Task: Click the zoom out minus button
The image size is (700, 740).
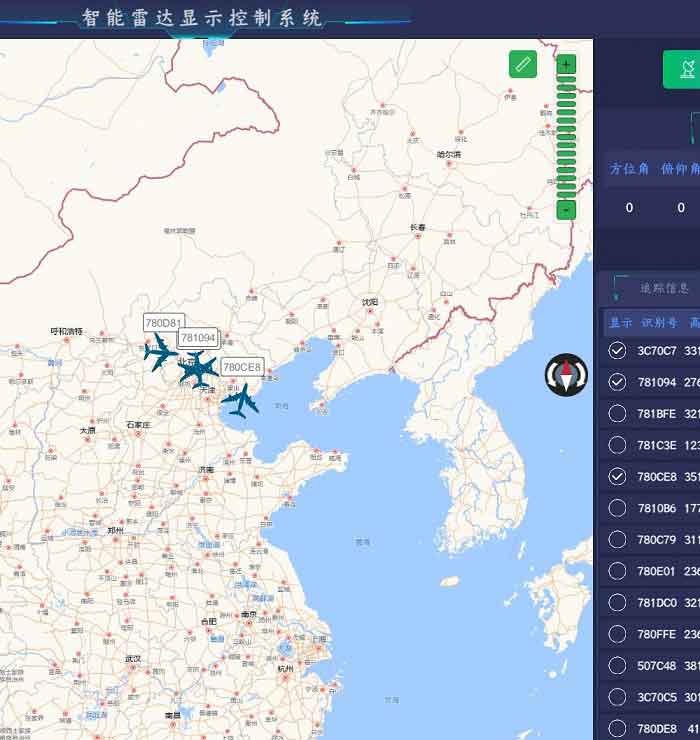Action: (x=566, y=210)
